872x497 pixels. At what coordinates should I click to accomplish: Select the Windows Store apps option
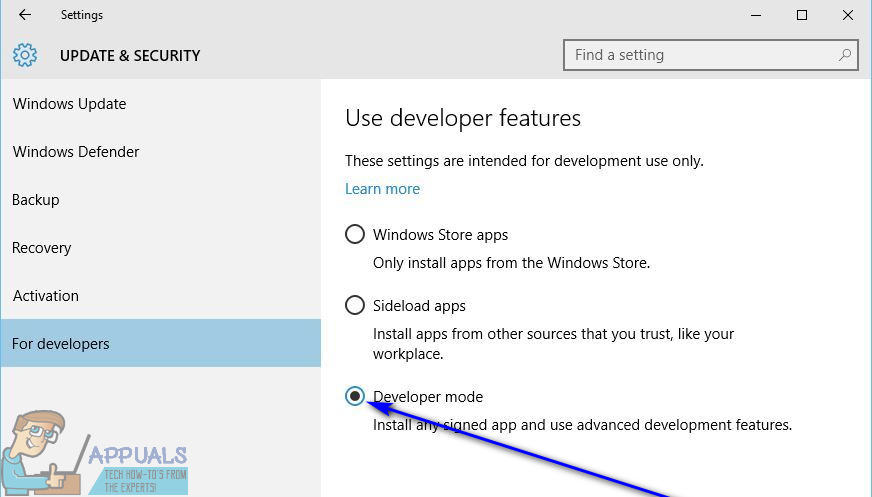pos(354,235)
